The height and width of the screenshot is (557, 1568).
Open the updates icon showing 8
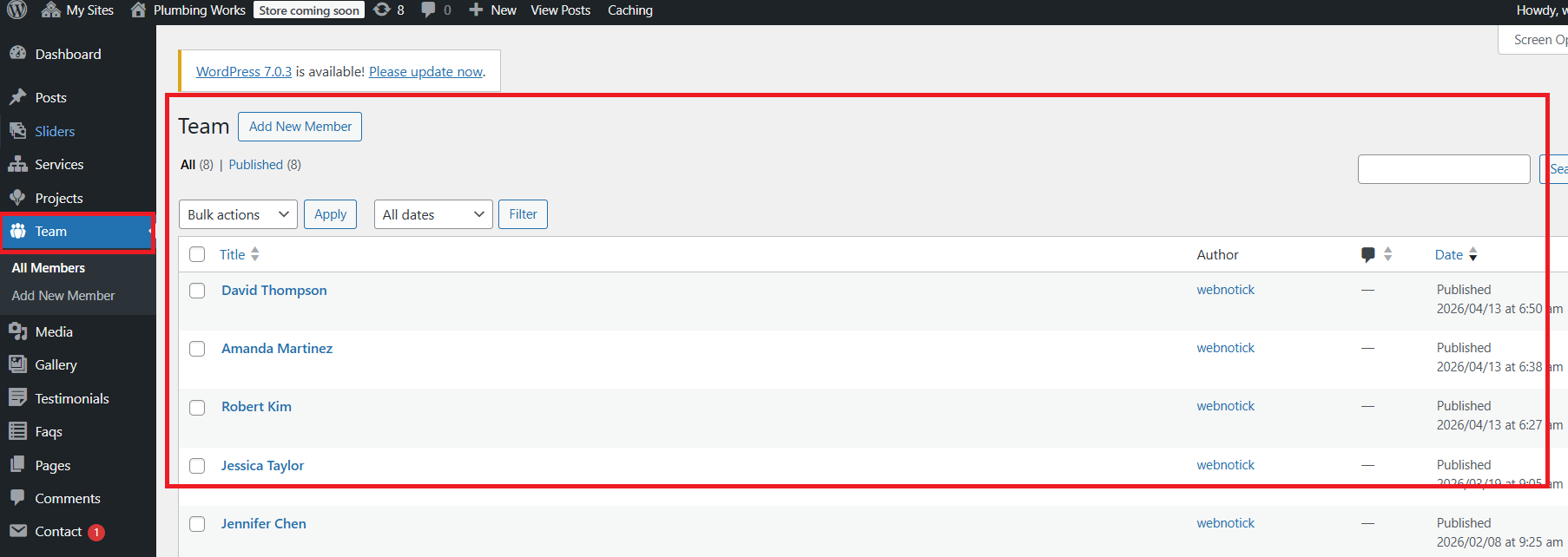[381, 10]
